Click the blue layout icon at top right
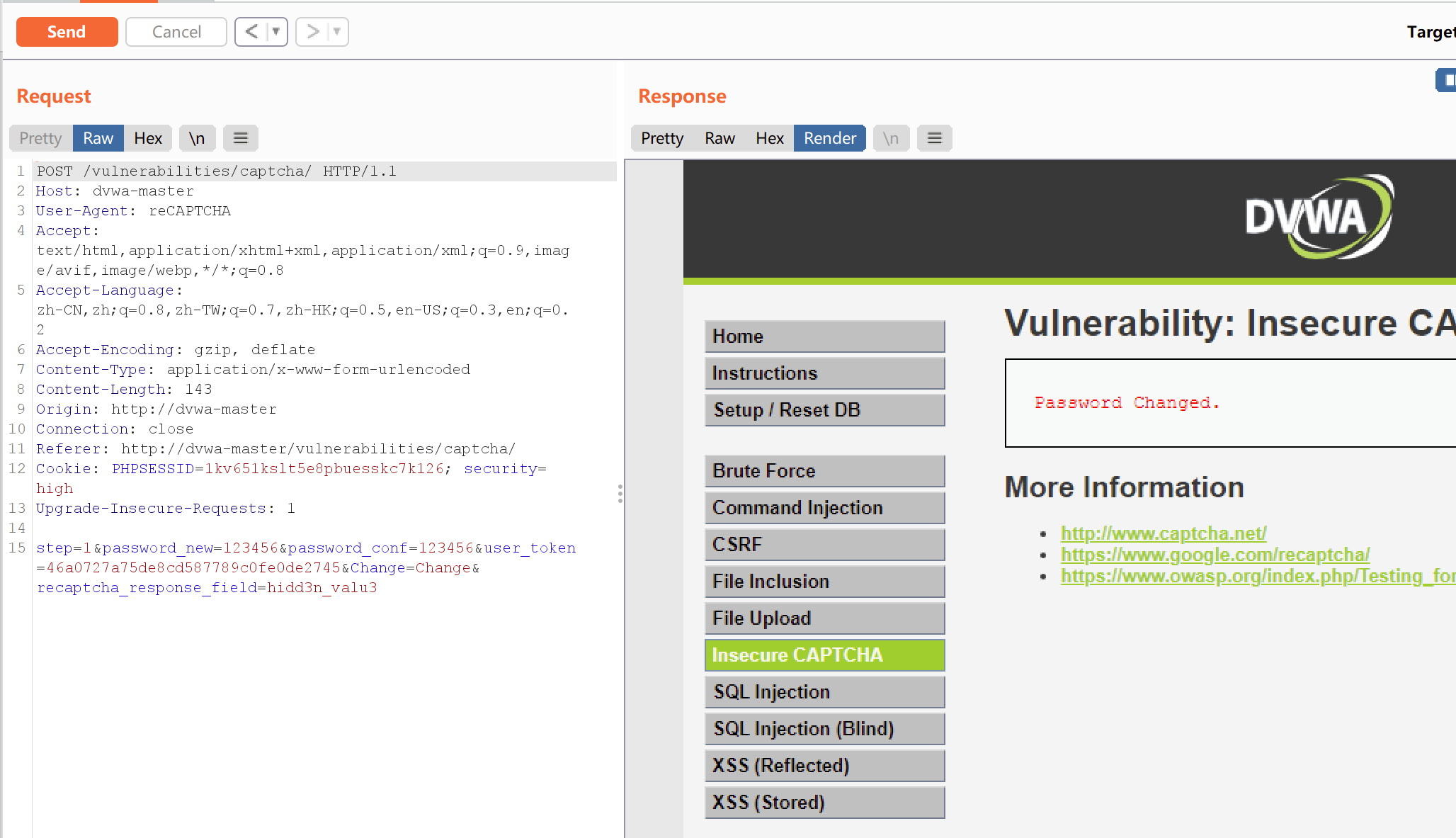Screen dimensions: 1456x838 tap(1447, 80)
